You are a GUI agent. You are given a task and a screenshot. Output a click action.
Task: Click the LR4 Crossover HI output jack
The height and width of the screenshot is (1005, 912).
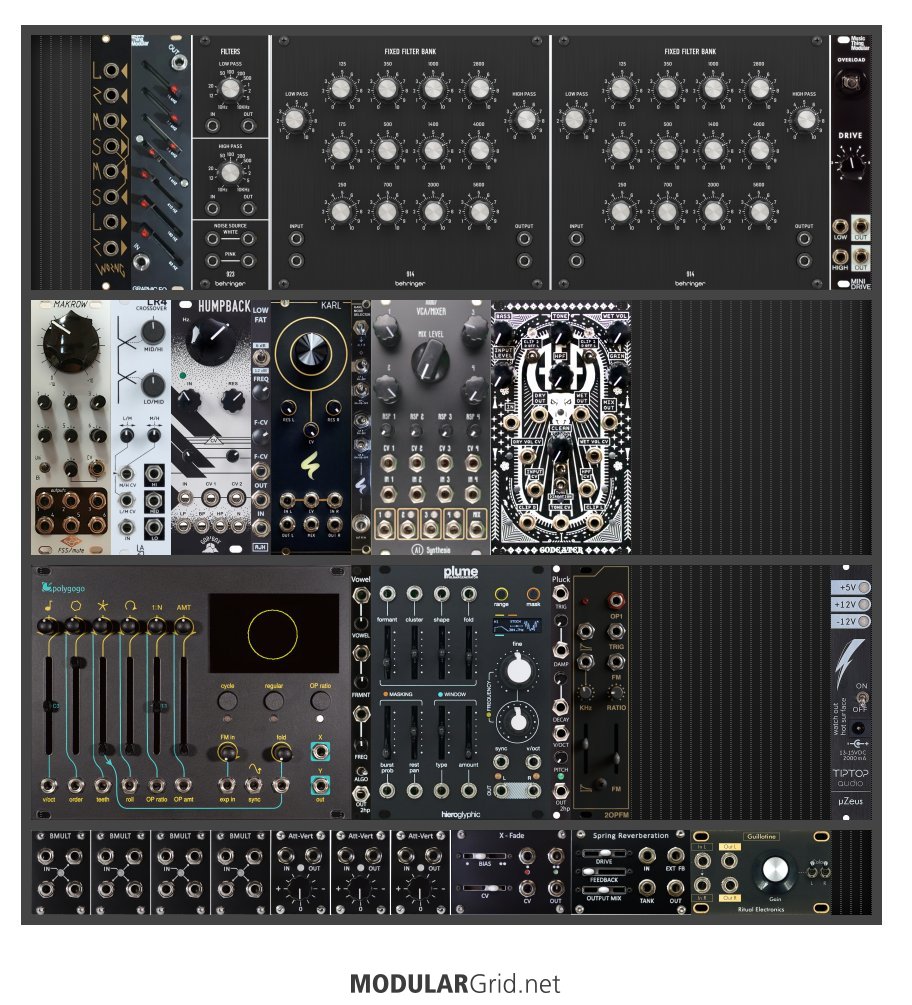[154, 474]
